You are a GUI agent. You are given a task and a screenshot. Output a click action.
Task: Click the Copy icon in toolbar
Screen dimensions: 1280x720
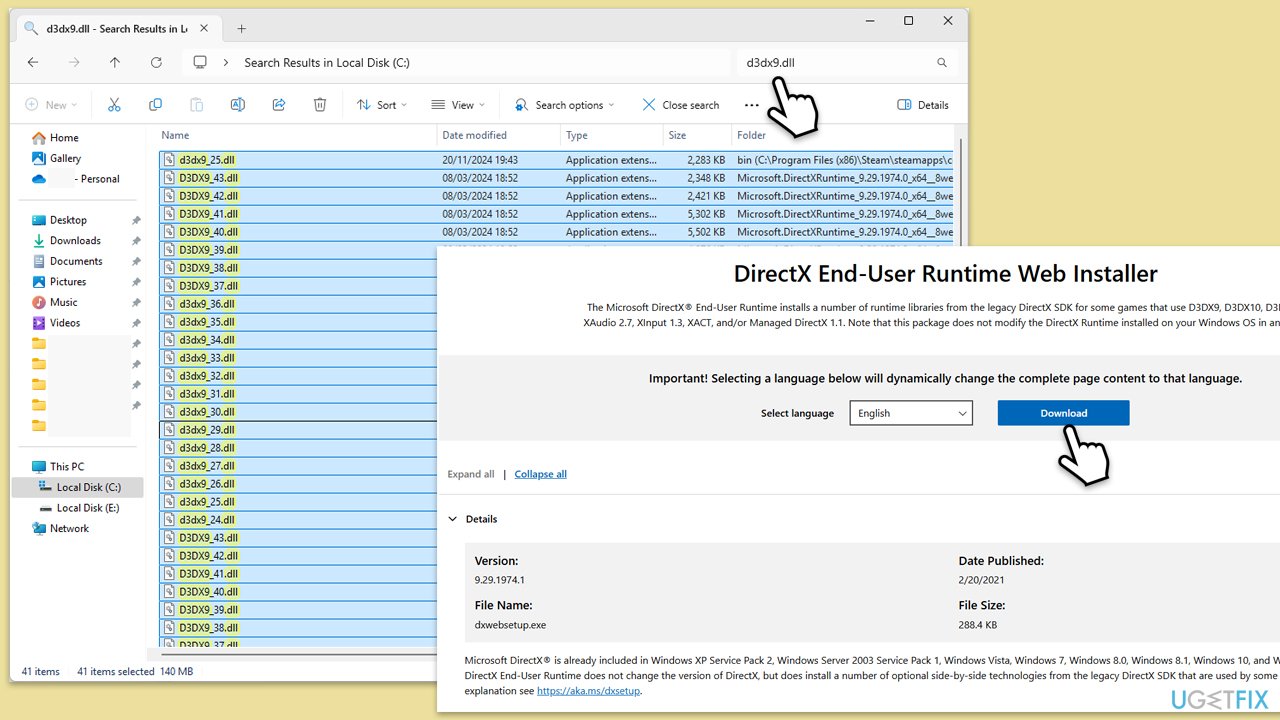(155, 105)
